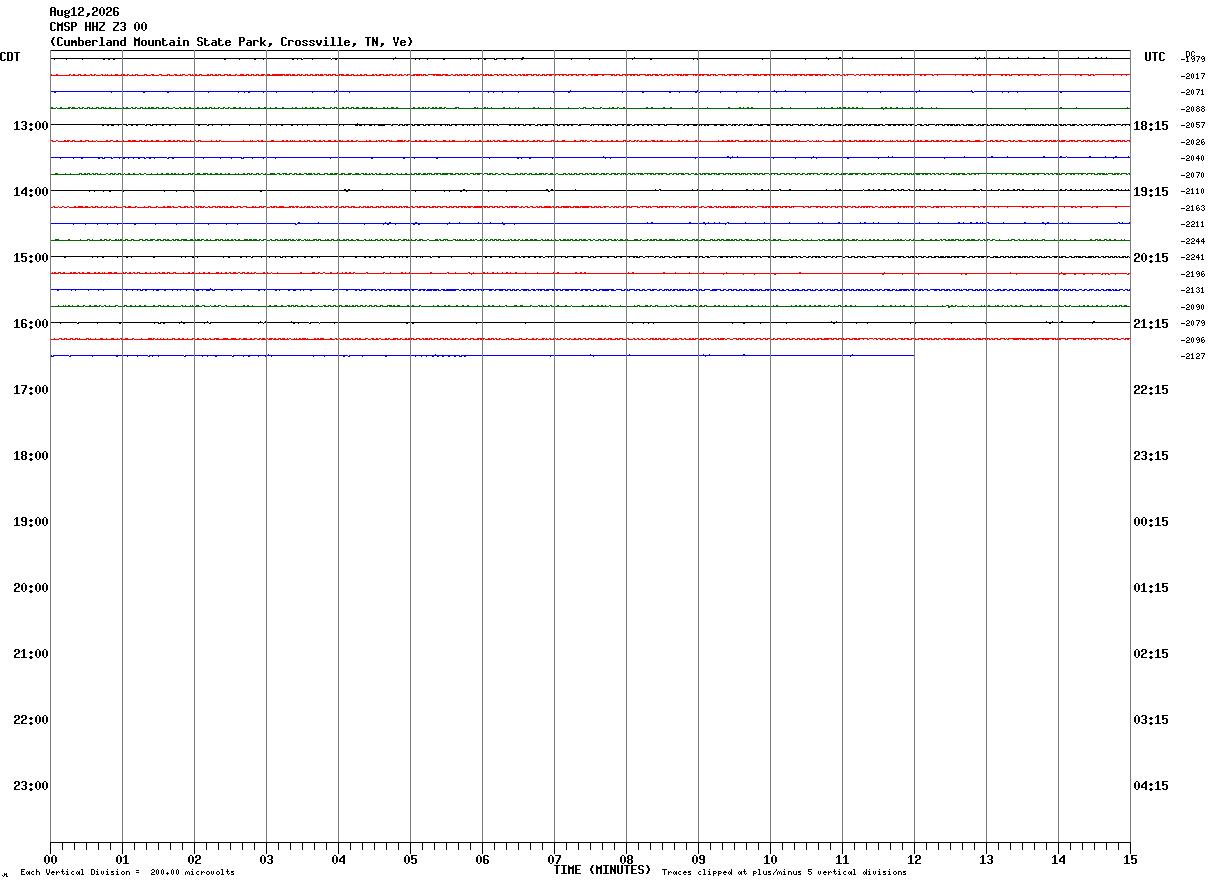Screen dimensions: 1210x886
Task: Click the -2127 DC offset value
Action: click(1193, 357)
